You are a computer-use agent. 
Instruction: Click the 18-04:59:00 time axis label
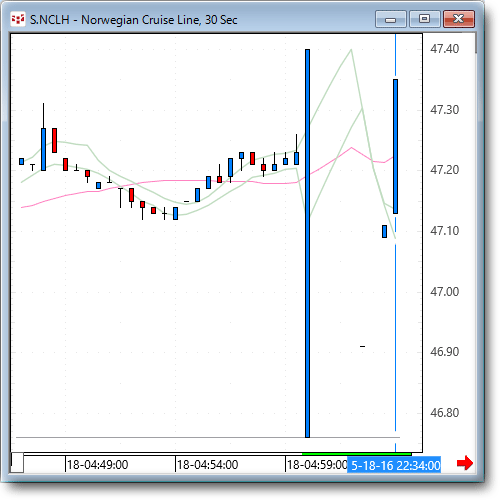[317, 464]
